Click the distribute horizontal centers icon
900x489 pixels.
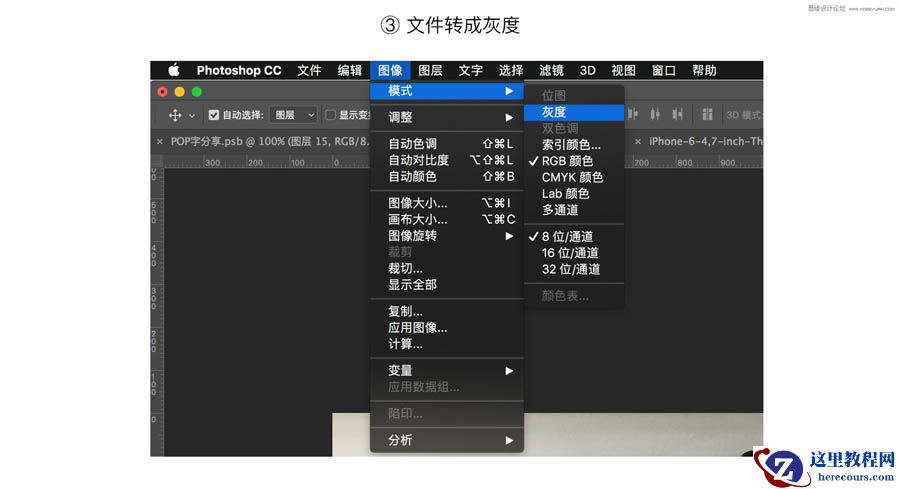[x=655, y=115]
